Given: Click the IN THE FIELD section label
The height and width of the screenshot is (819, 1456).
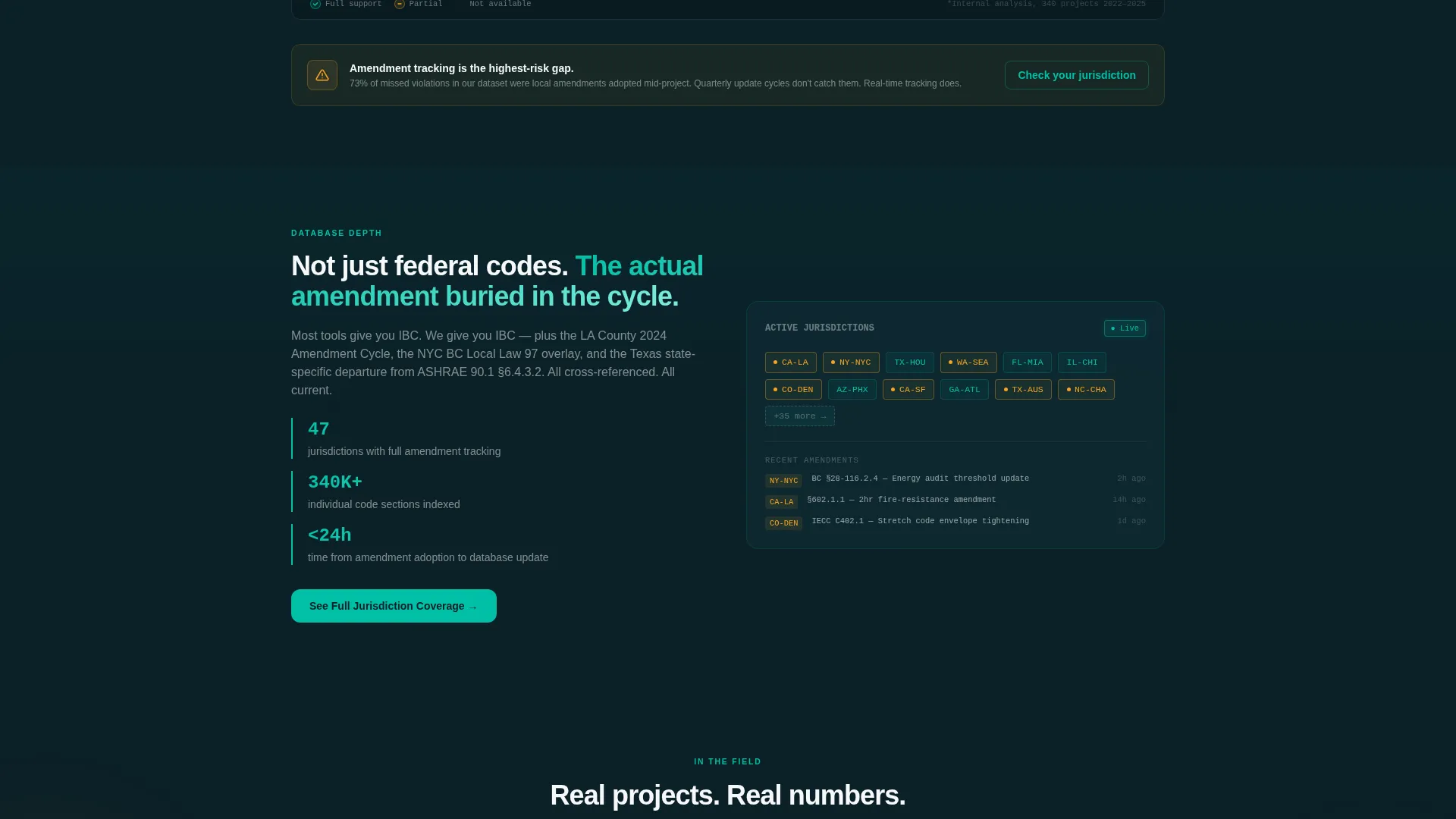Looking at the screenshot, I should click(727, 762).
